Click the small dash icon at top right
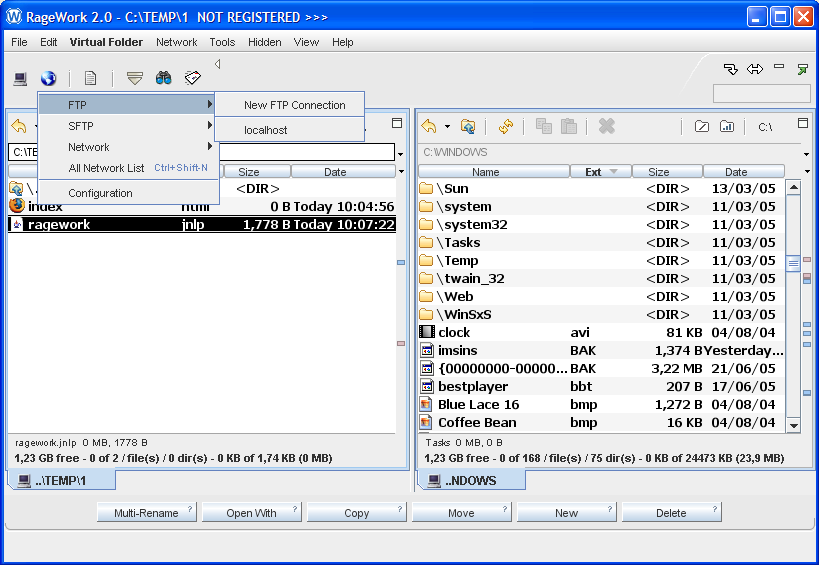This screenshot has width=819, height=565. pos(779,67)
